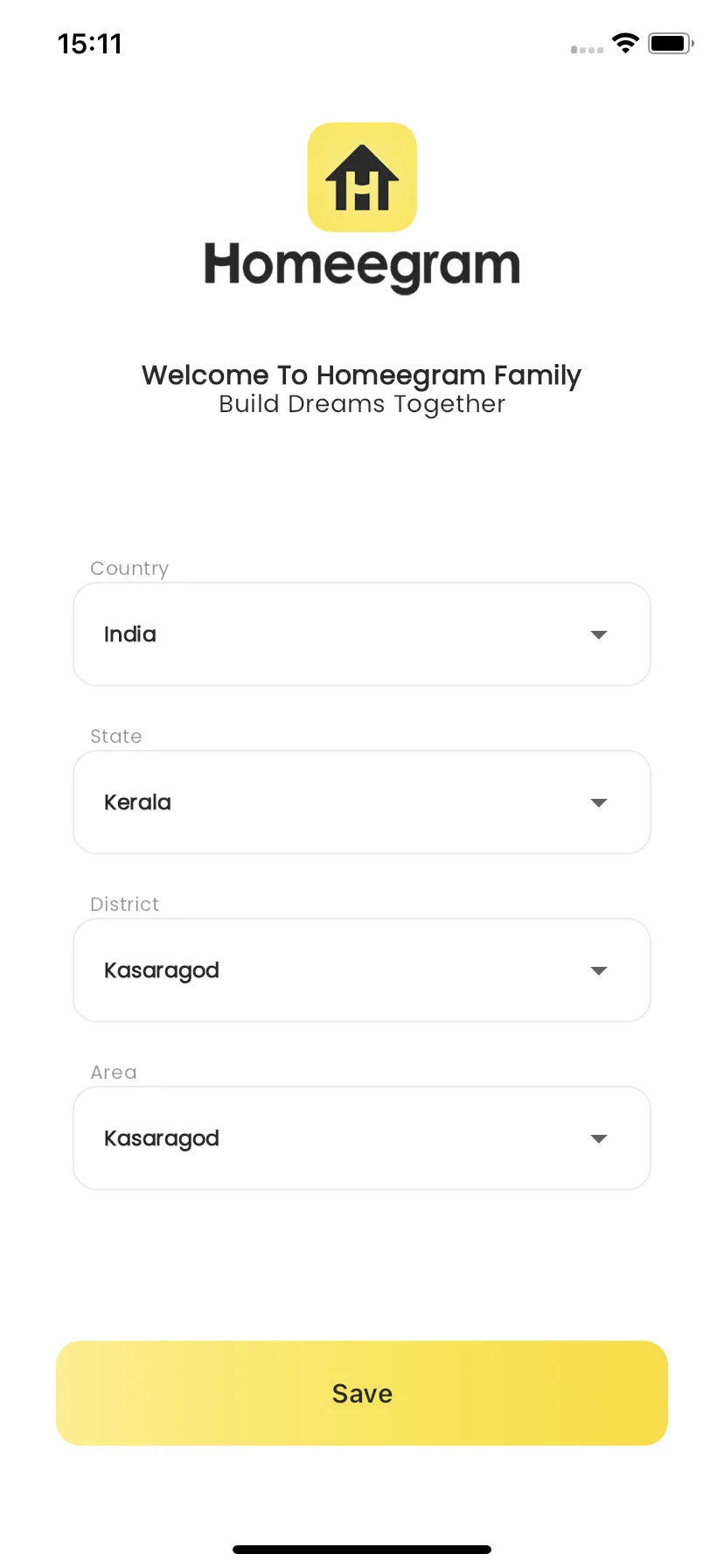Tap the Wi-Fi status icon
This screenshot has height=1568, width=724.
[x=625, y=43]
